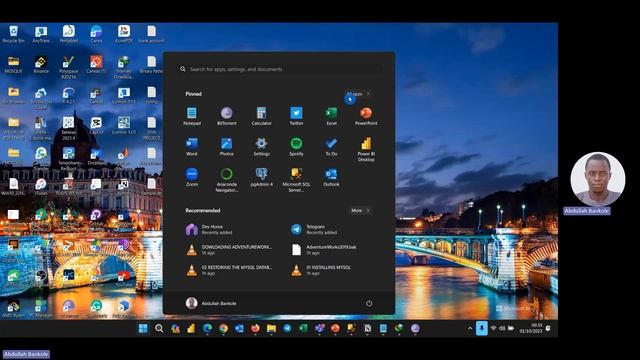640x360 pixels.
Task: Open DOWLOADING ADVENTUREWORK video file
Action: 229,250
